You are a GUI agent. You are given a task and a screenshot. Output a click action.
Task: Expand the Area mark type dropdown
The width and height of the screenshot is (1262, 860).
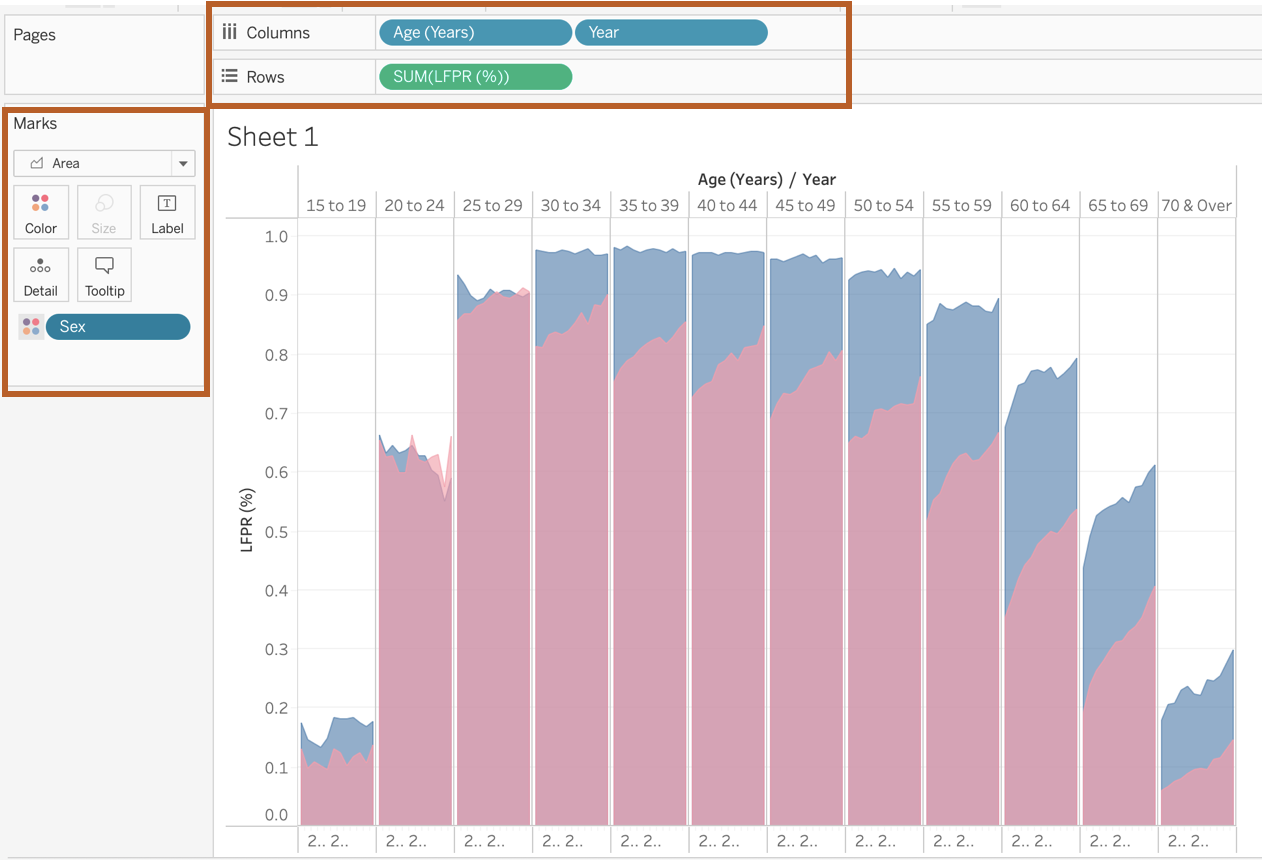click(x=183, y=163)
